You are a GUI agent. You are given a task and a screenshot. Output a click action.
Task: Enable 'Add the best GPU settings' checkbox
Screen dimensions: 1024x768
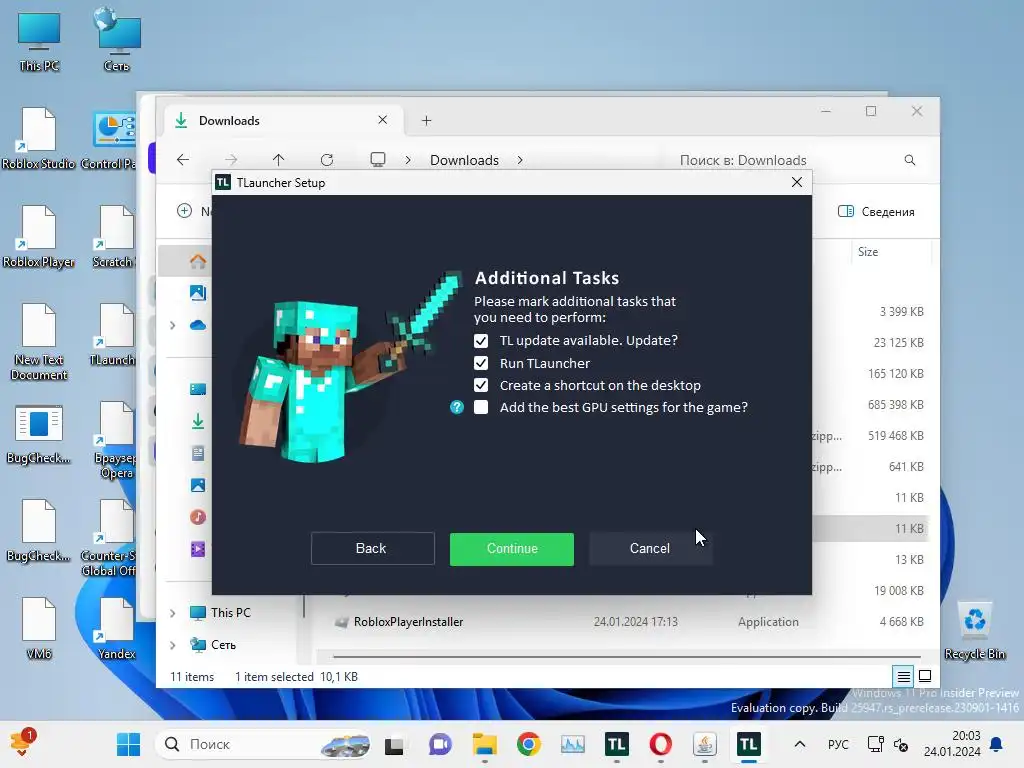click(481, 408)
